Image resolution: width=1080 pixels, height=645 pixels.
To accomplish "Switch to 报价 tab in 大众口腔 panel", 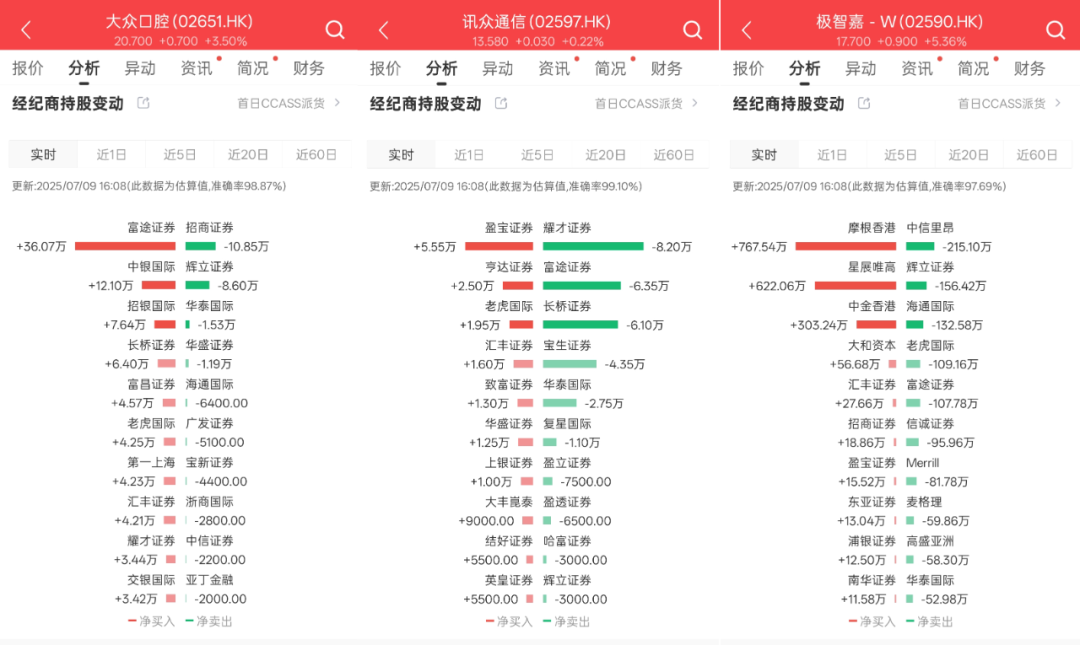I will pyautogui.click(x=28, y=68).
